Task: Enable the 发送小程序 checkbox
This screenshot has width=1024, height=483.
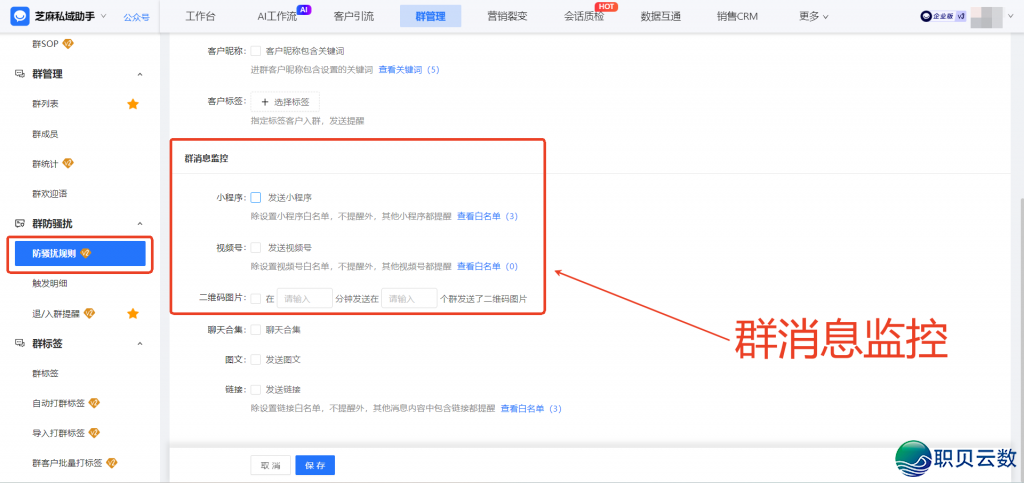Action: (x=256, y=198)
